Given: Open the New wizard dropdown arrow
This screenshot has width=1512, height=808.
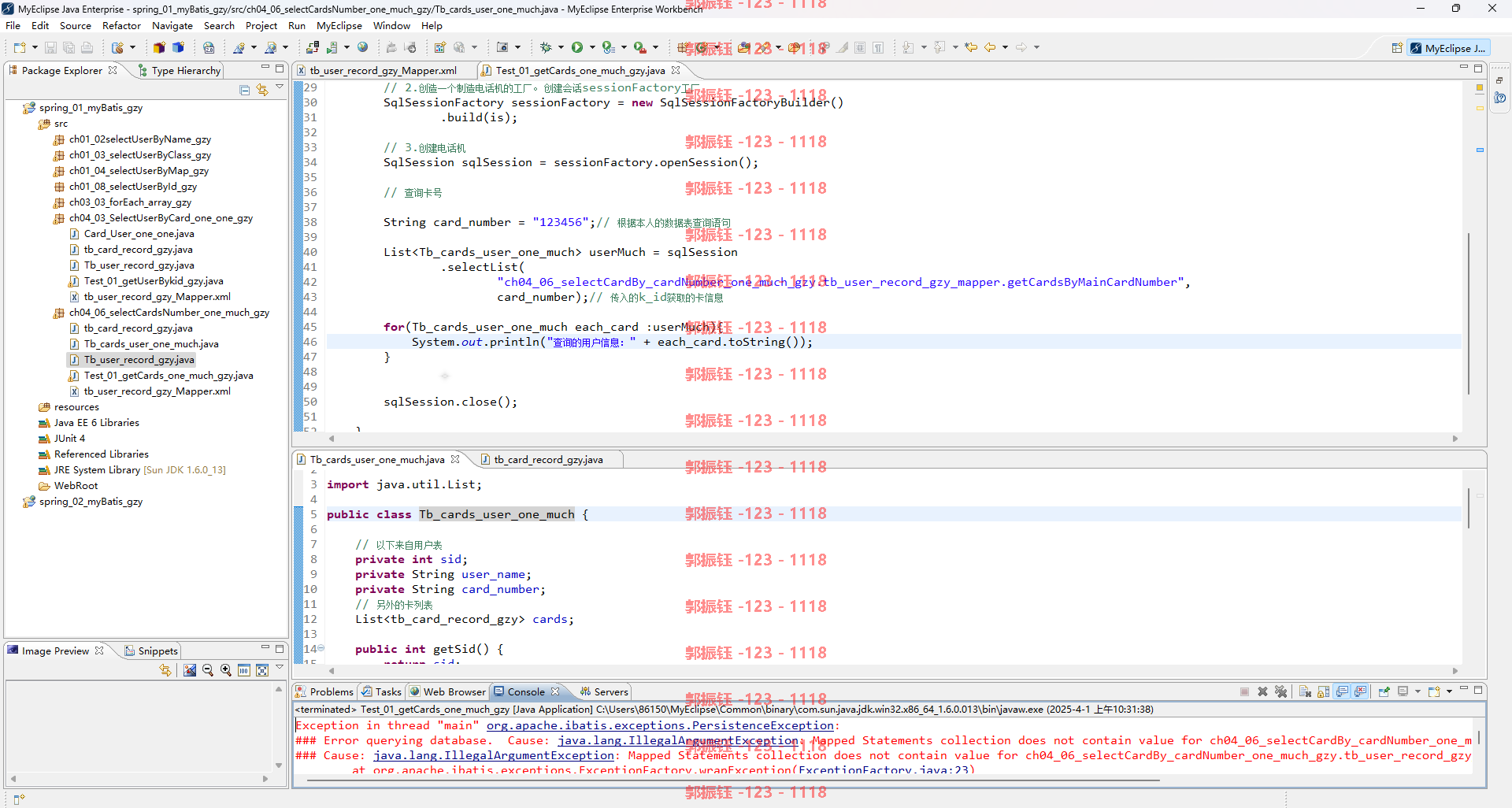Looking at the screenshot, I should pyautogui.click(x=35, y=48).
